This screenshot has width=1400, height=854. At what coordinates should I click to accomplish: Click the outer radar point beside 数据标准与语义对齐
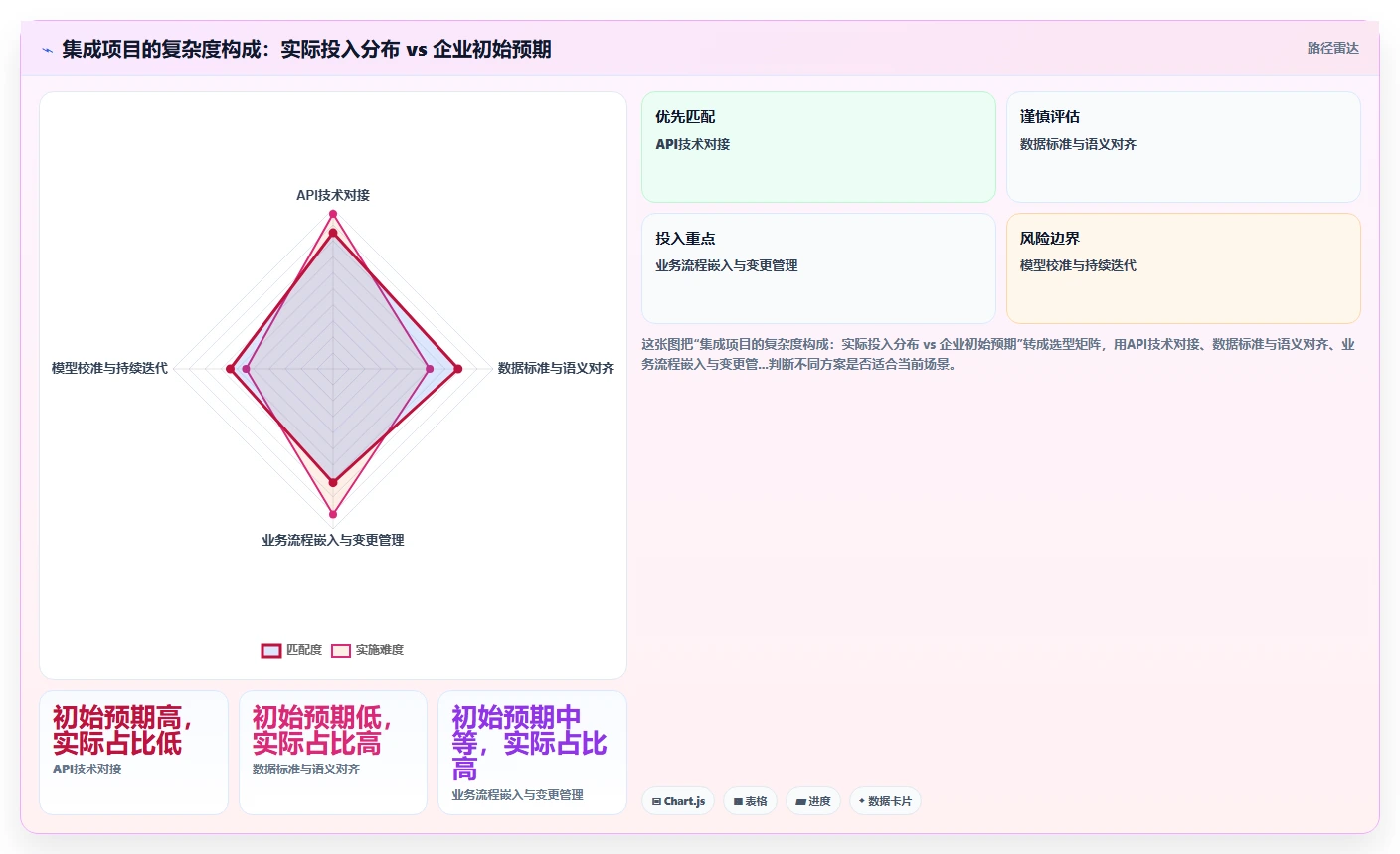457,369
